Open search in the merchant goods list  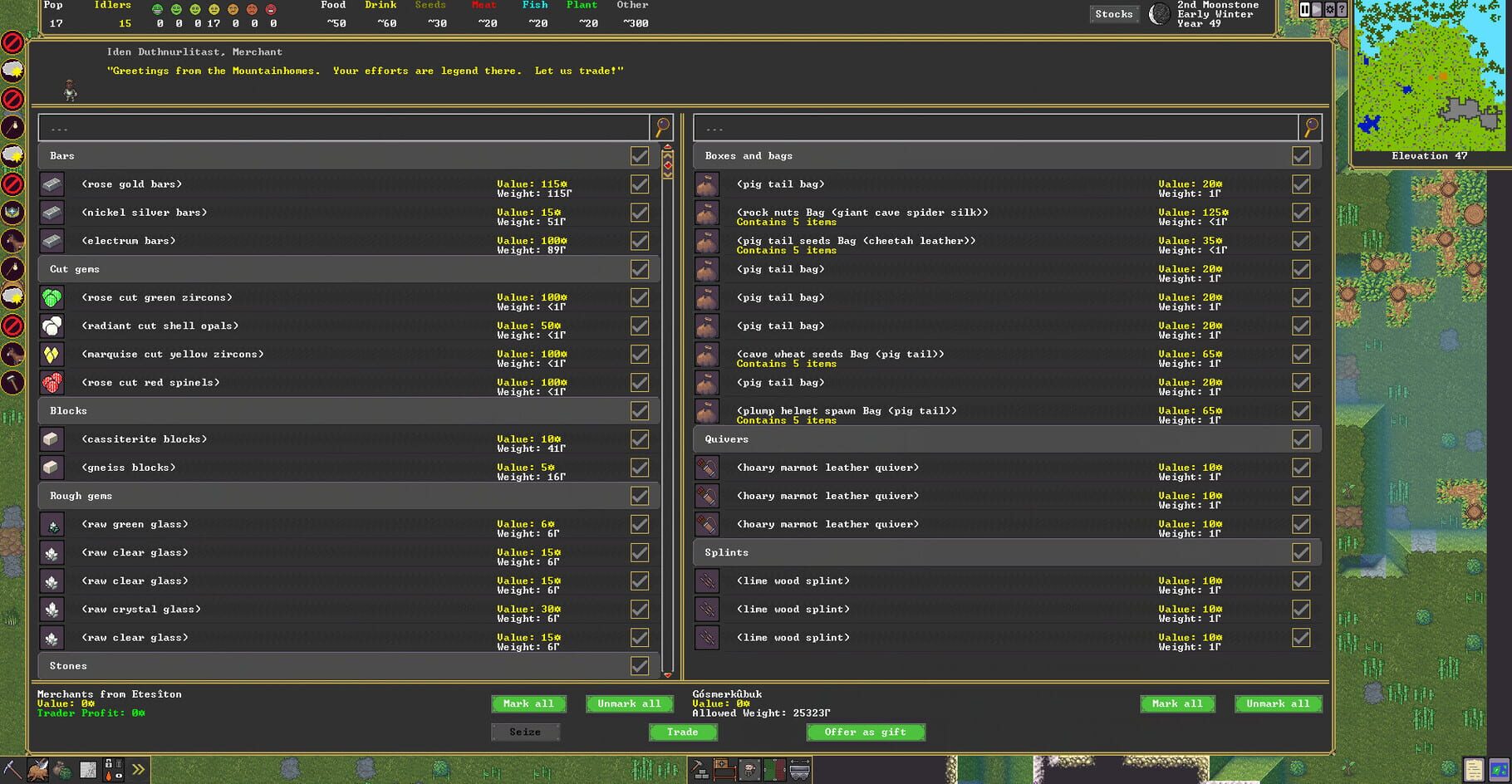[660, 126]
